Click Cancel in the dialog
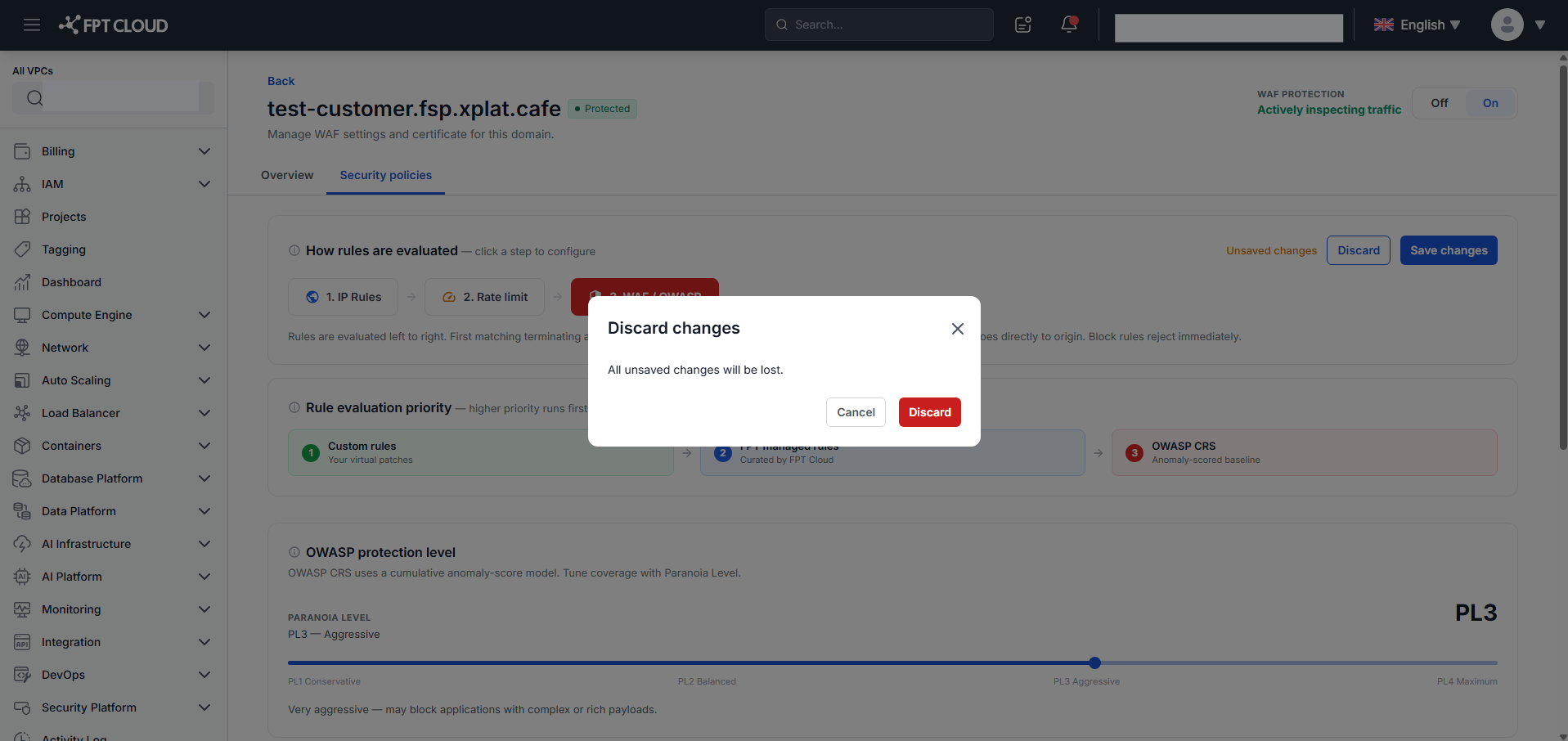This screenshot has height=741, width=1568. click(x=856, y=412)
